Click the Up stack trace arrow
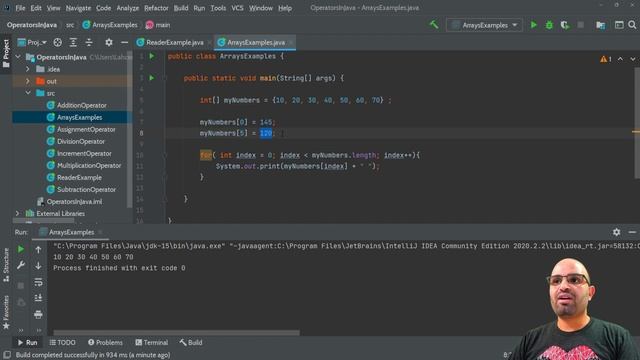 point(38,249)
